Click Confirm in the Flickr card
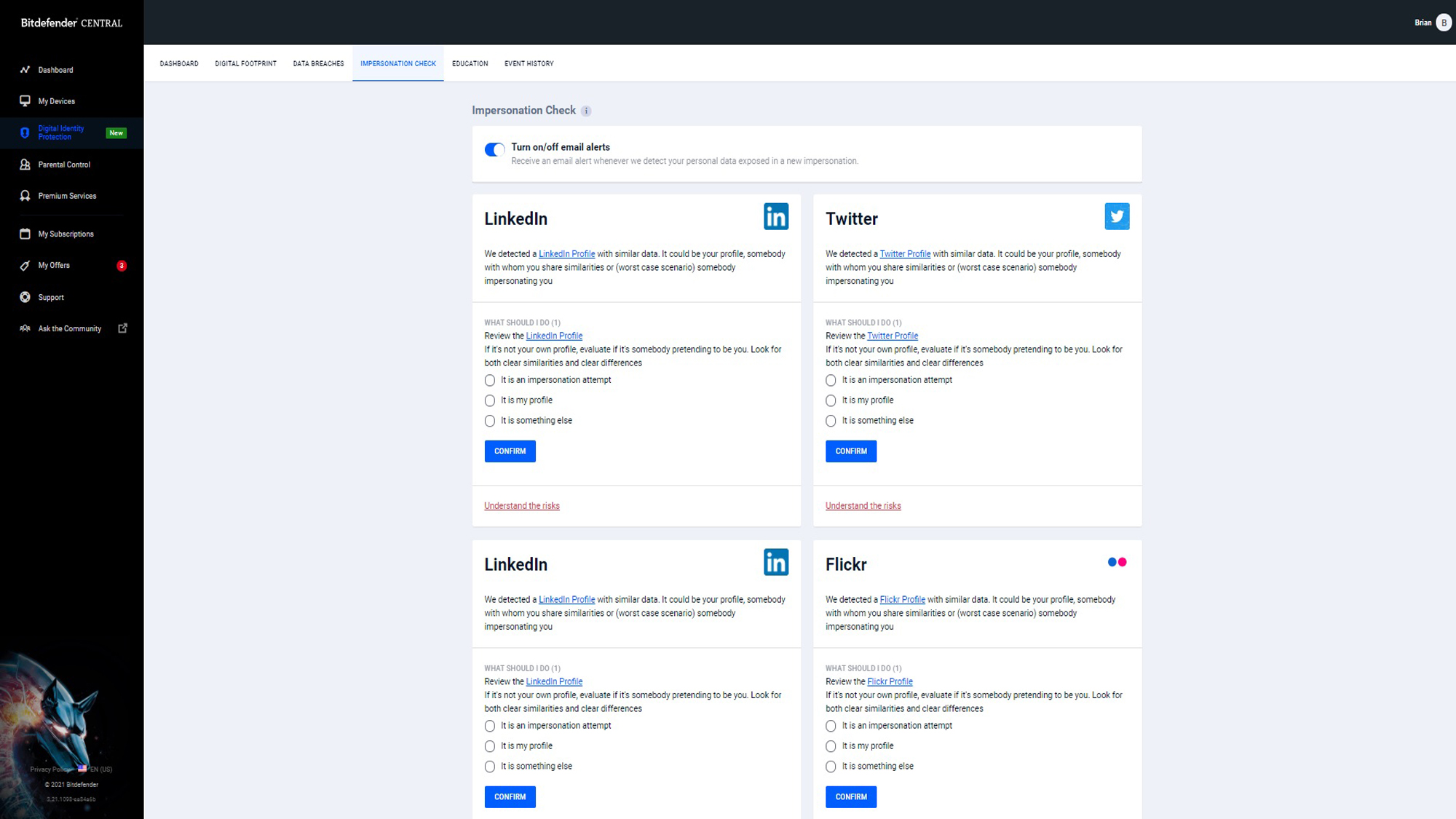This screenshot has width=1456, height=819. (851, 797)
